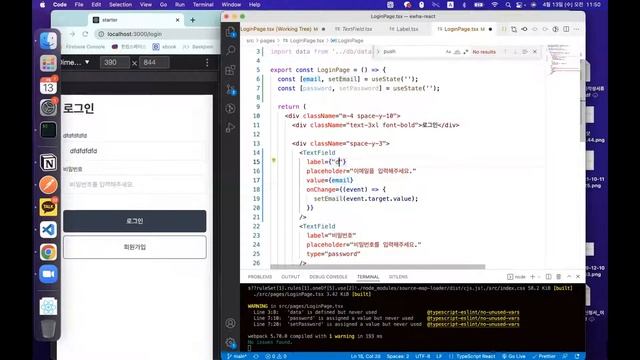Open the Search view in VS Code
Screen dimensions: 640x360
231,51
